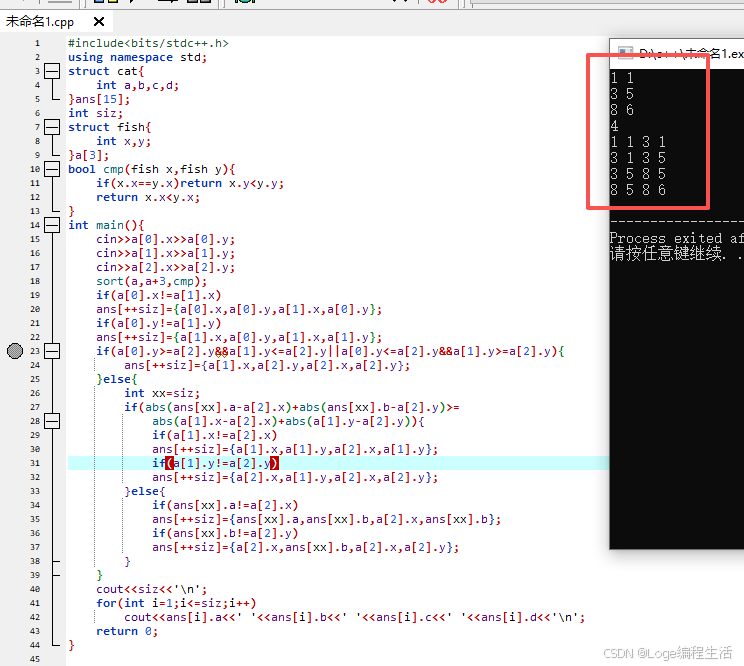Click 'cin>>a[0].x>>a[0].y;' line
Viewport: 744px width, 666px height.
click(165, 239)
